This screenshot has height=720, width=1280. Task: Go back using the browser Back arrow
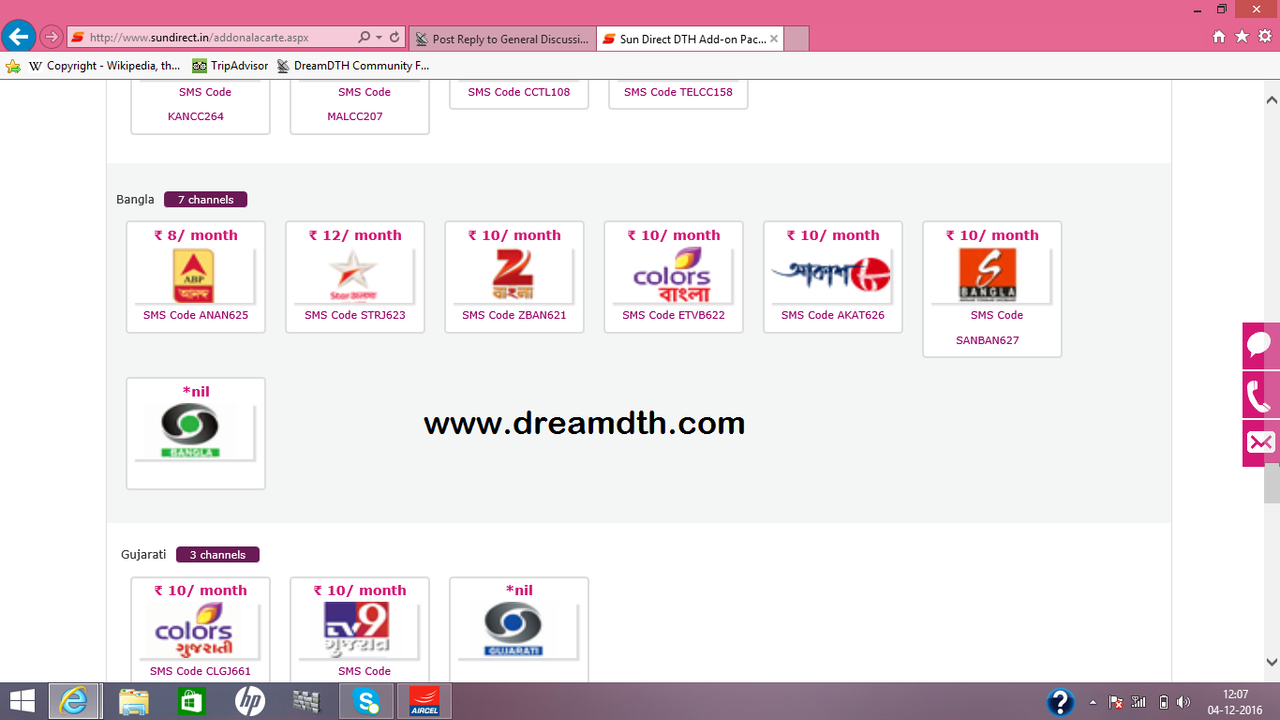[x=18, y=37]
